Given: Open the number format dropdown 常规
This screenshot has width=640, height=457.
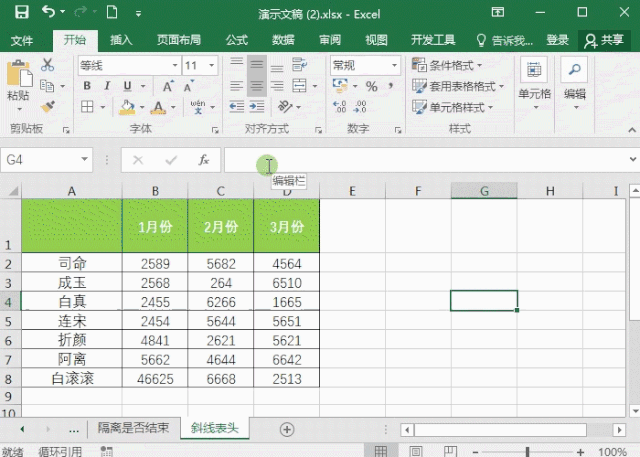Looking at the screenshot, I should click(394, 65).
